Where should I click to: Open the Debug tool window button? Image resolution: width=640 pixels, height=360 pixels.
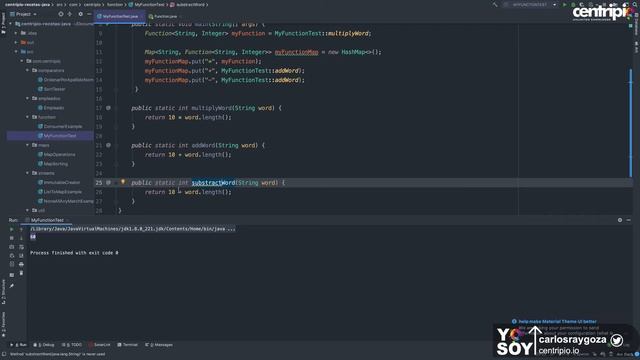44,345
